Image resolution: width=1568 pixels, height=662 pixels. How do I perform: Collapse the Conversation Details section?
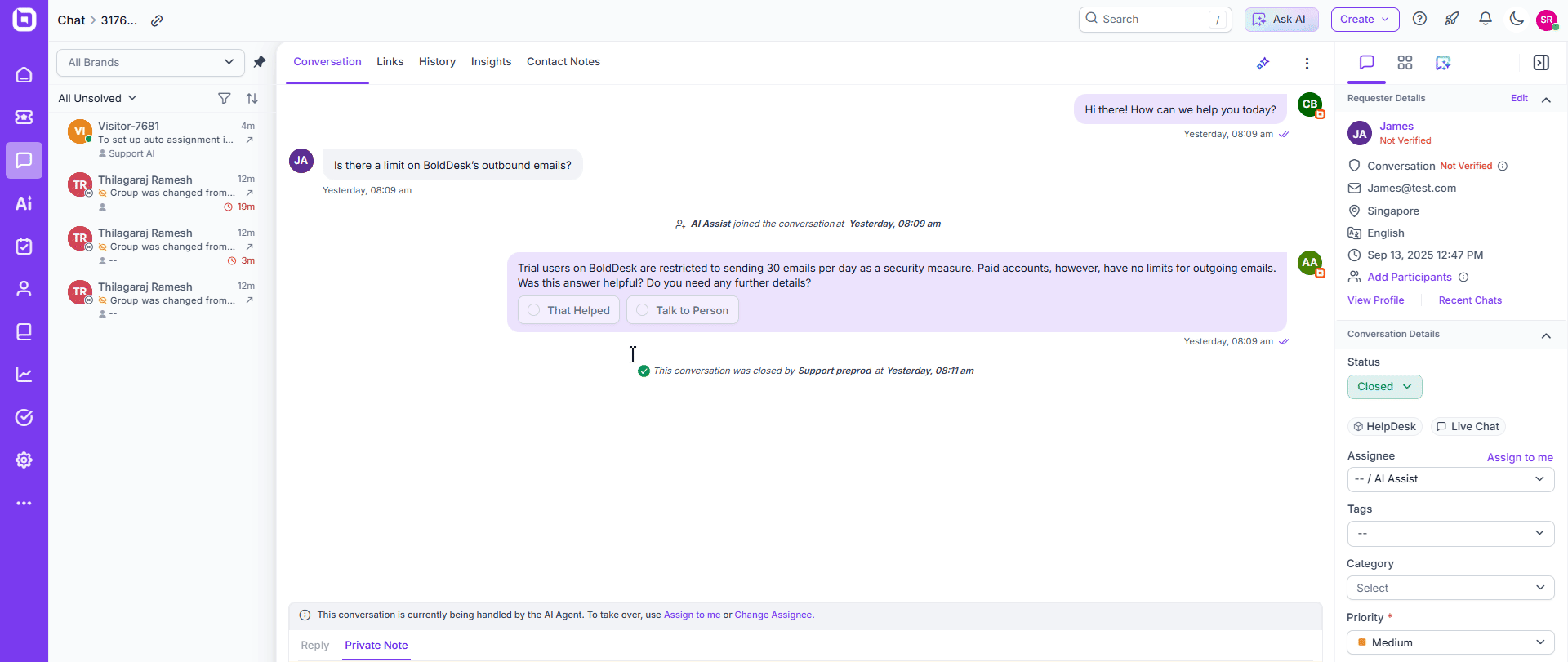click(x=1546, y=335)
